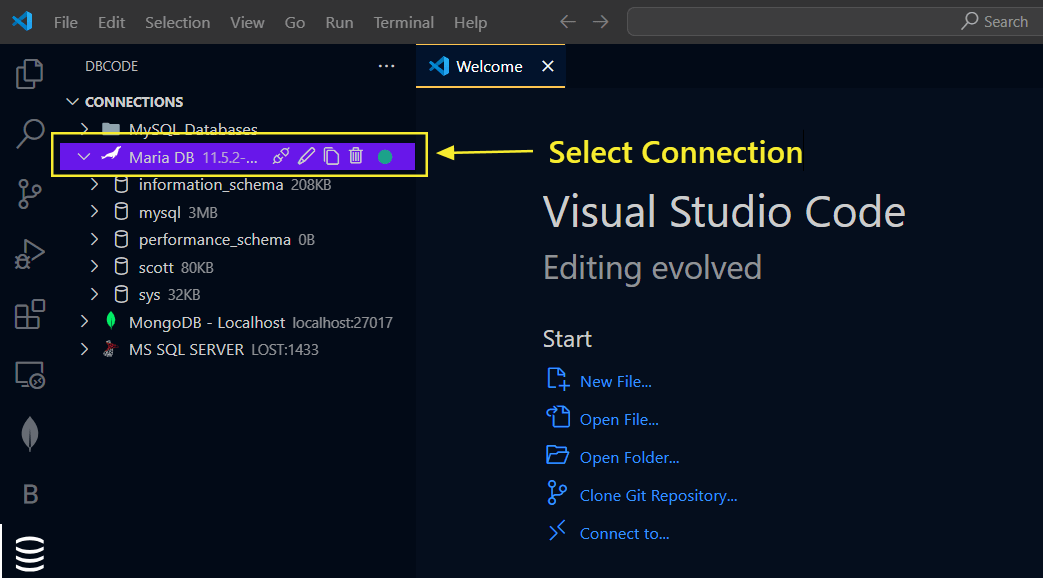Open the View menu

247,22
